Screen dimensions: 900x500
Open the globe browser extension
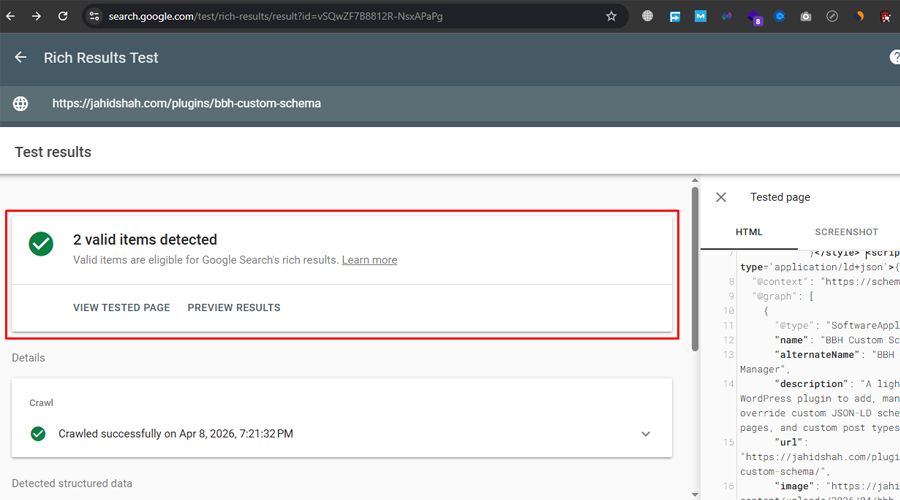click(647, 16)
